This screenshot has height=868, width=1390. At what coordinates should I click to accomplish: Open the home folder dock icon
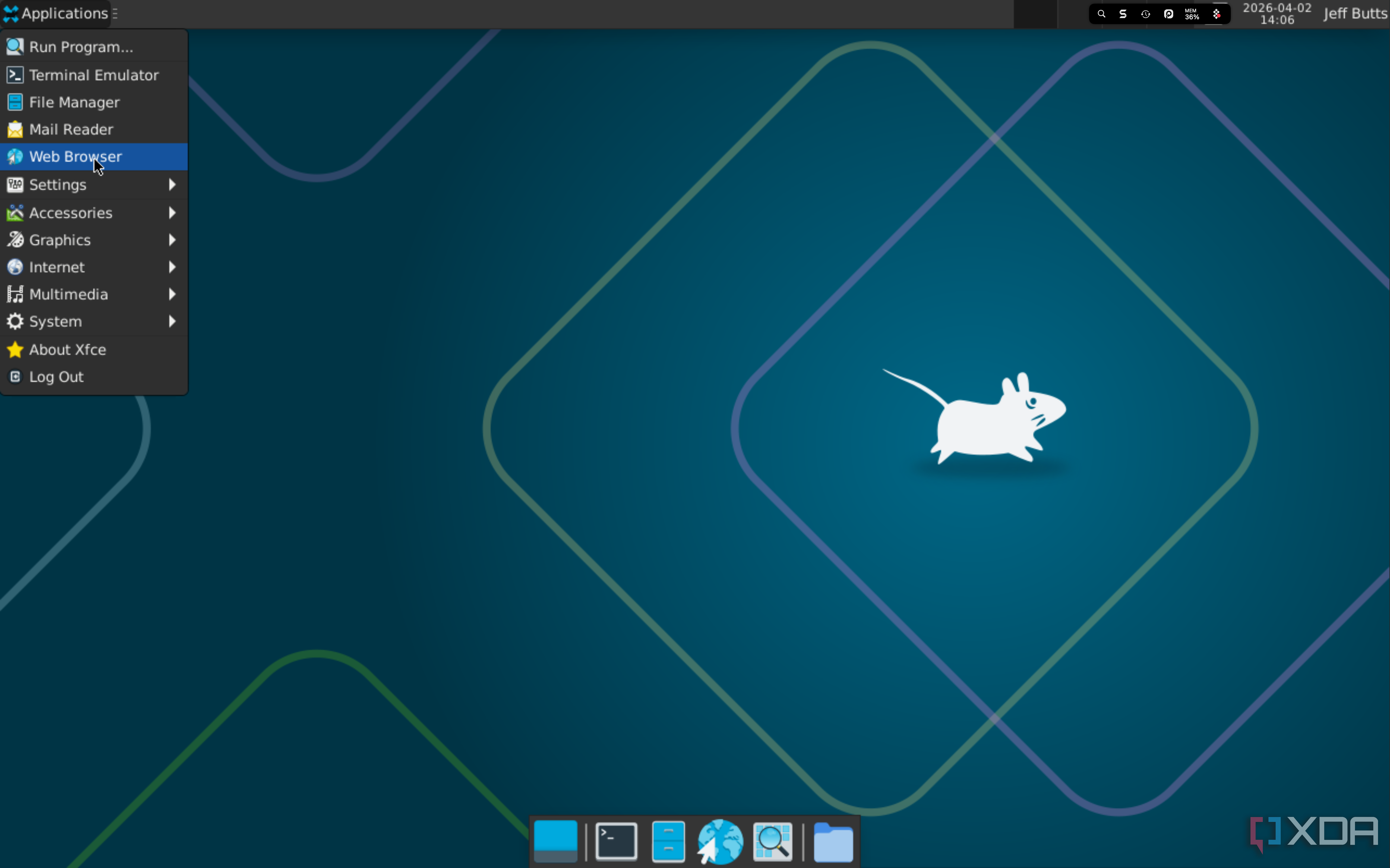[x=833, y=842]
